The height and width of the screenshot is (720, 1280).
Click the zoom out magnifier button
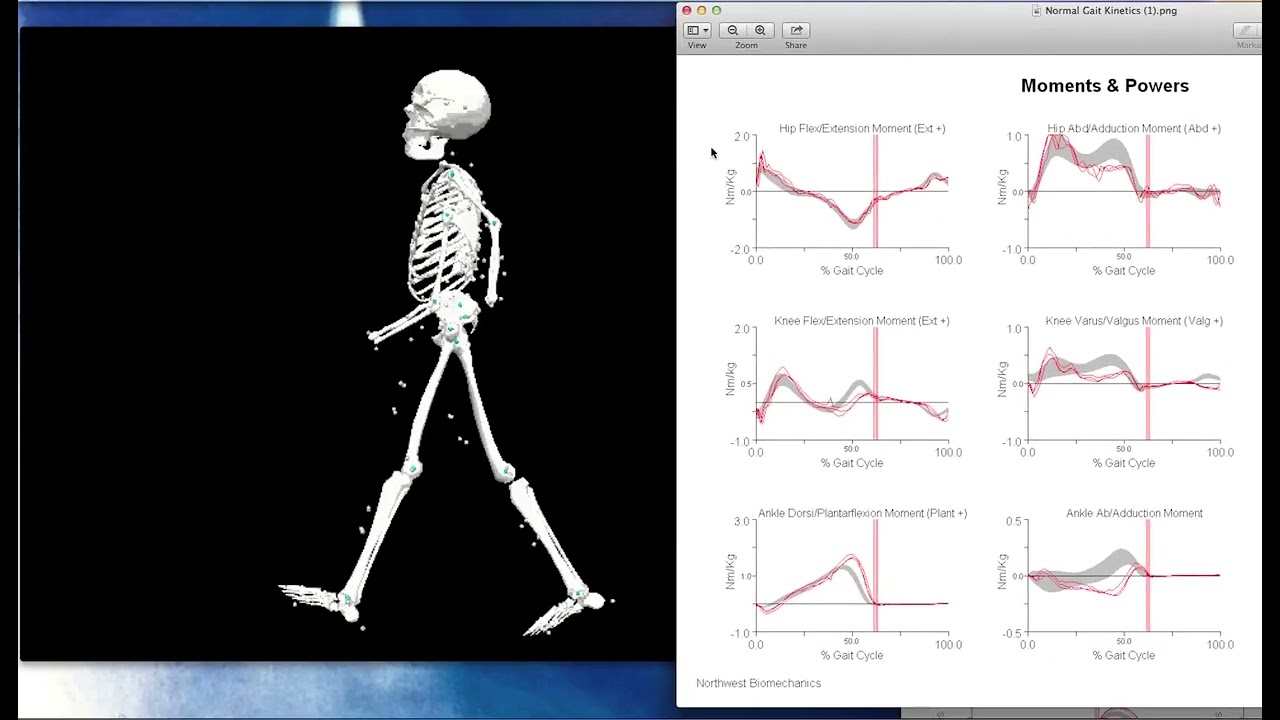point(733,30)
